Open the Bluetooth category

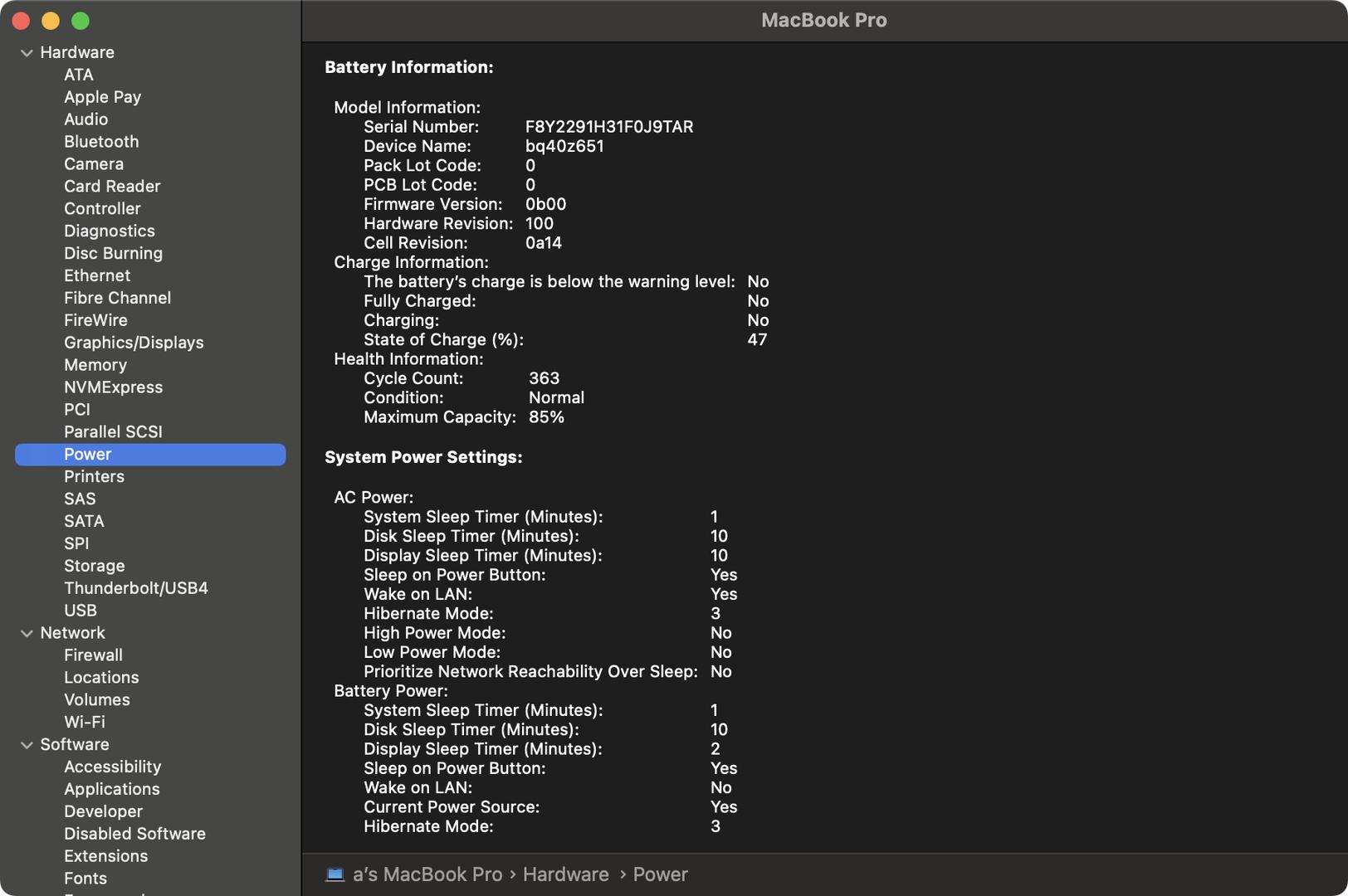(101, 142)
